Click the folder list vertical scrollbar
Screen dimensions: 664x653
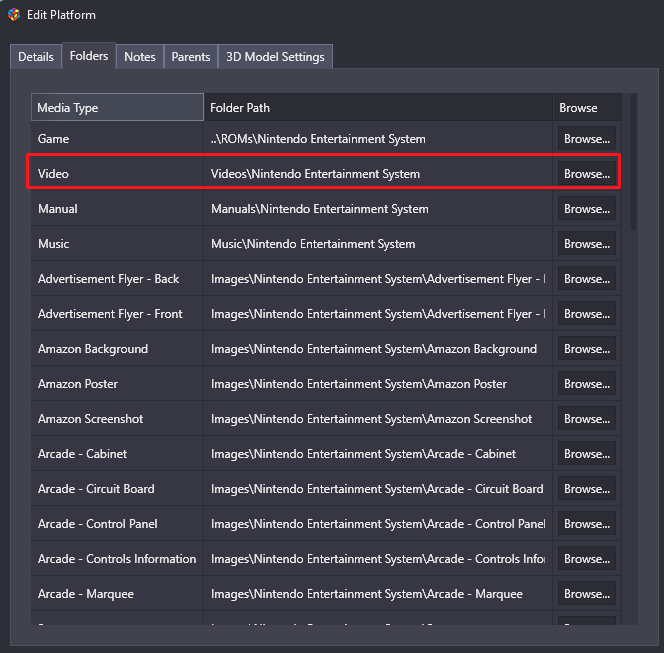coord(634,163)
